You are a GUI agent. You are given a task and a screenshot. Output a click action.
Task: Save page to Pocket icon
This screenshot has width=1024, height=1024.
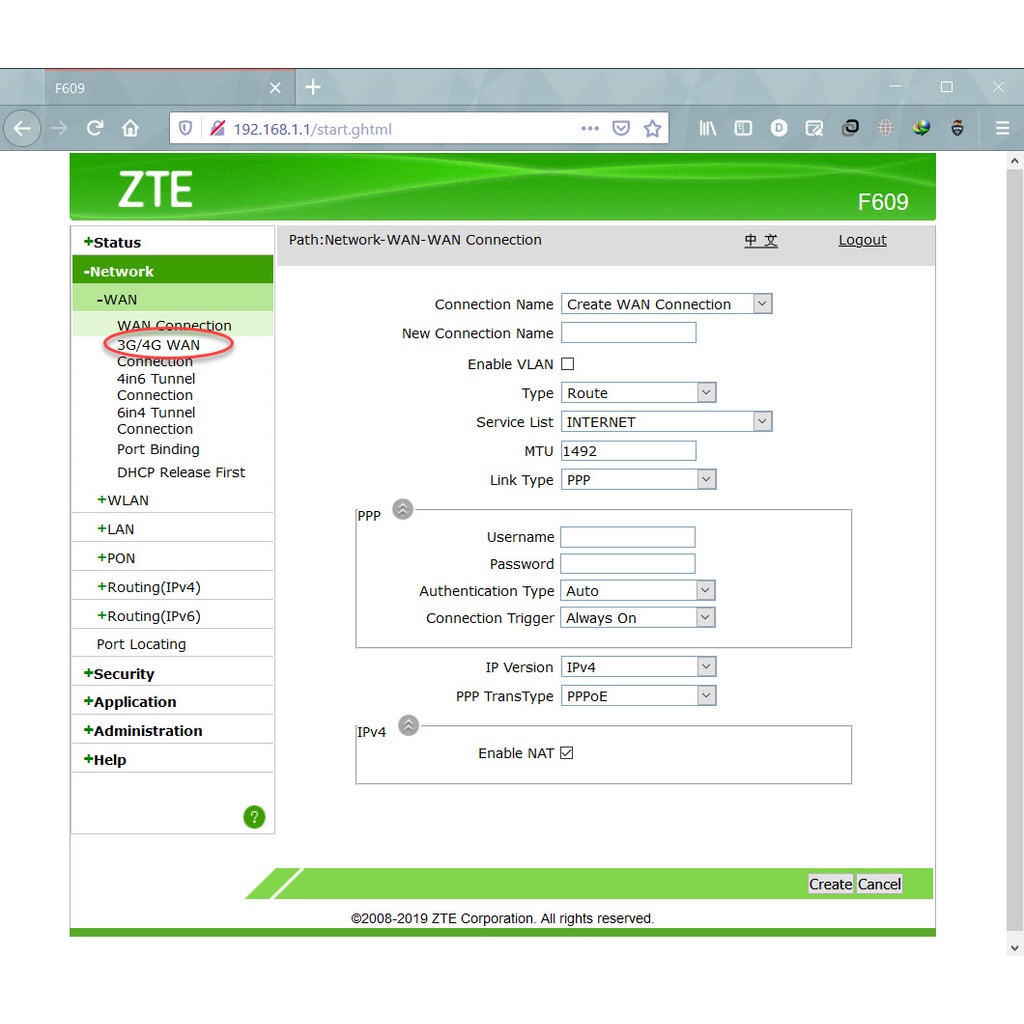(x=621, y=128)
